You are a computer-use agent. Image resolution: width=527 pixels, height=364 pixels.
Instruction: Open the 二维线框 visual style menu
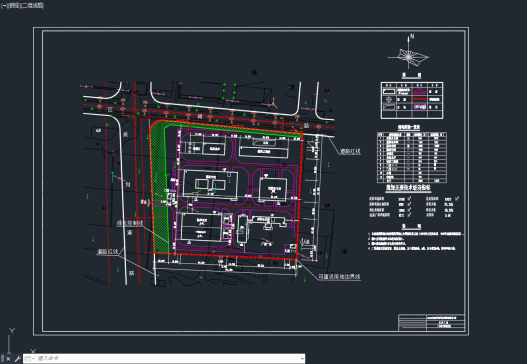click(32, 6)
